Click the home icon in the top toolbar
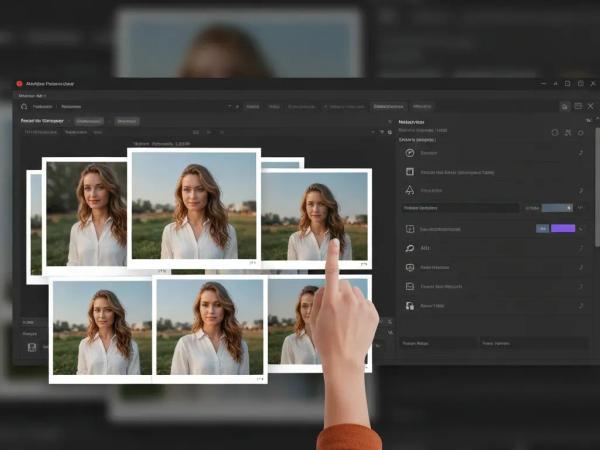The height and width of the screenshot is (450, 600). (x=24, y=106)
